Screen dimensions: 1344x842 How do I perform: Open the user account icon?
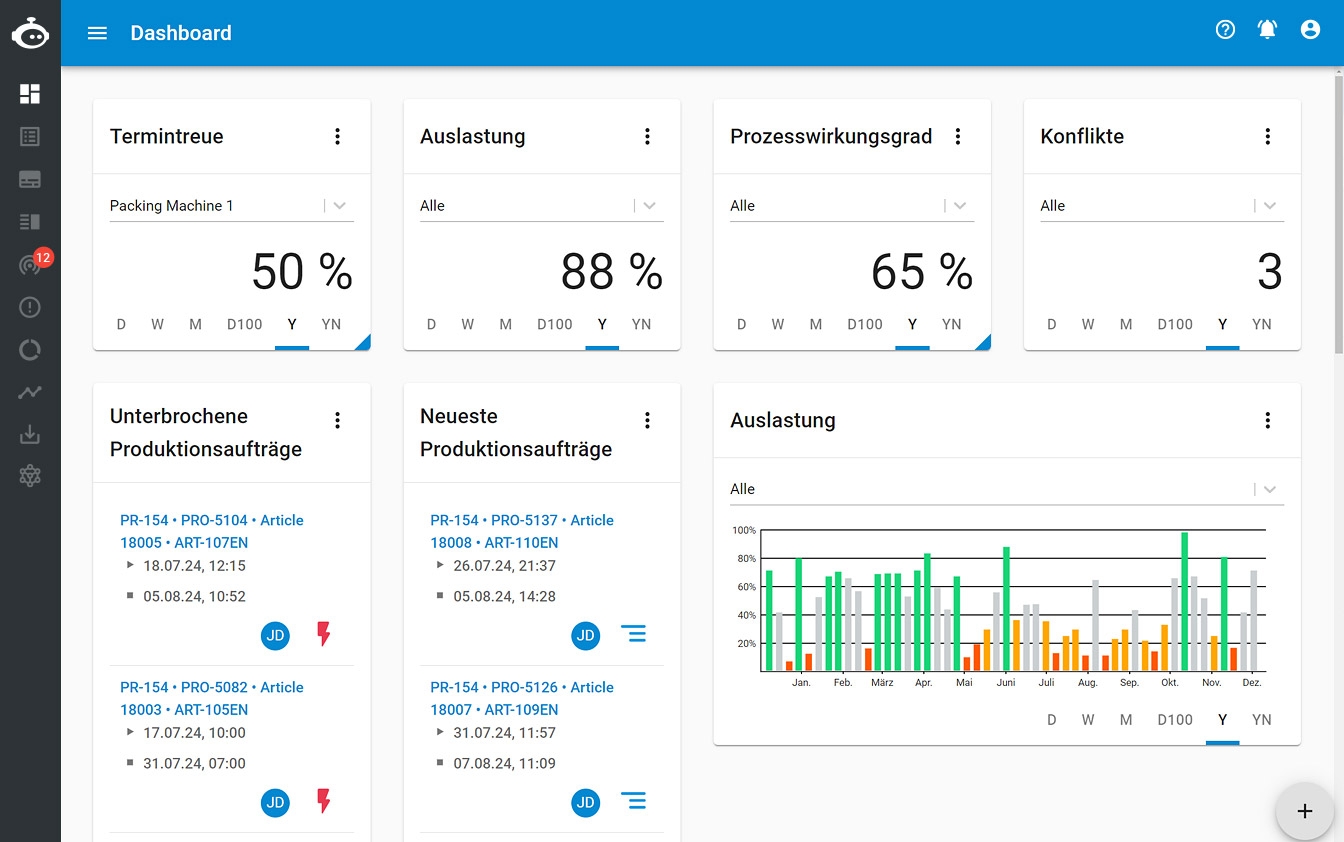click(1310, 30)
